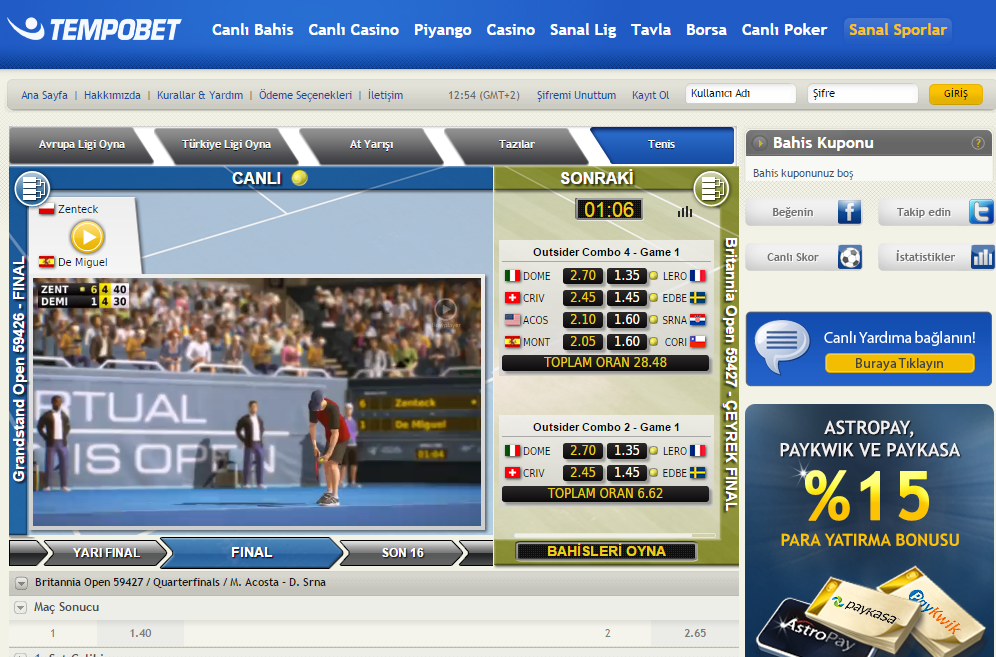Select MONT 2.05 odds
The width and height of the screenshot is (996, 657).
[582, 342]
